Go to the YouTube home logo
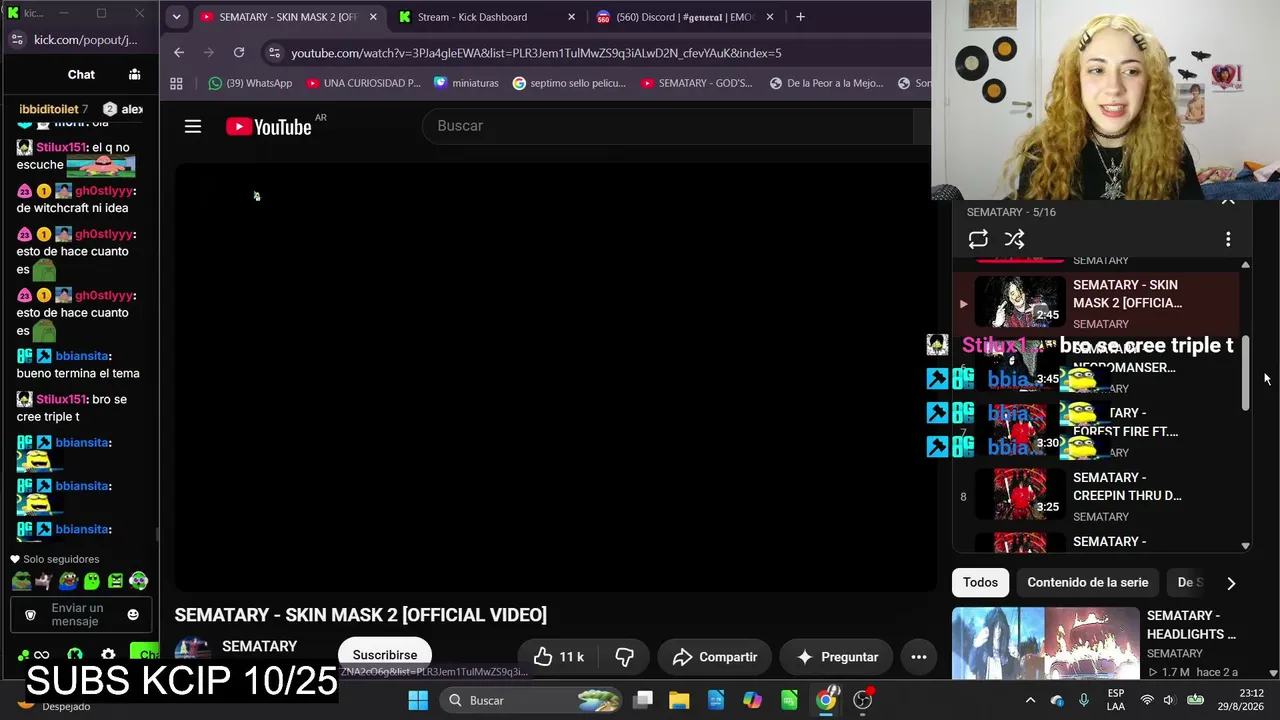The width and height of the screenshot is (1280, 720). [x=269, y=126]
